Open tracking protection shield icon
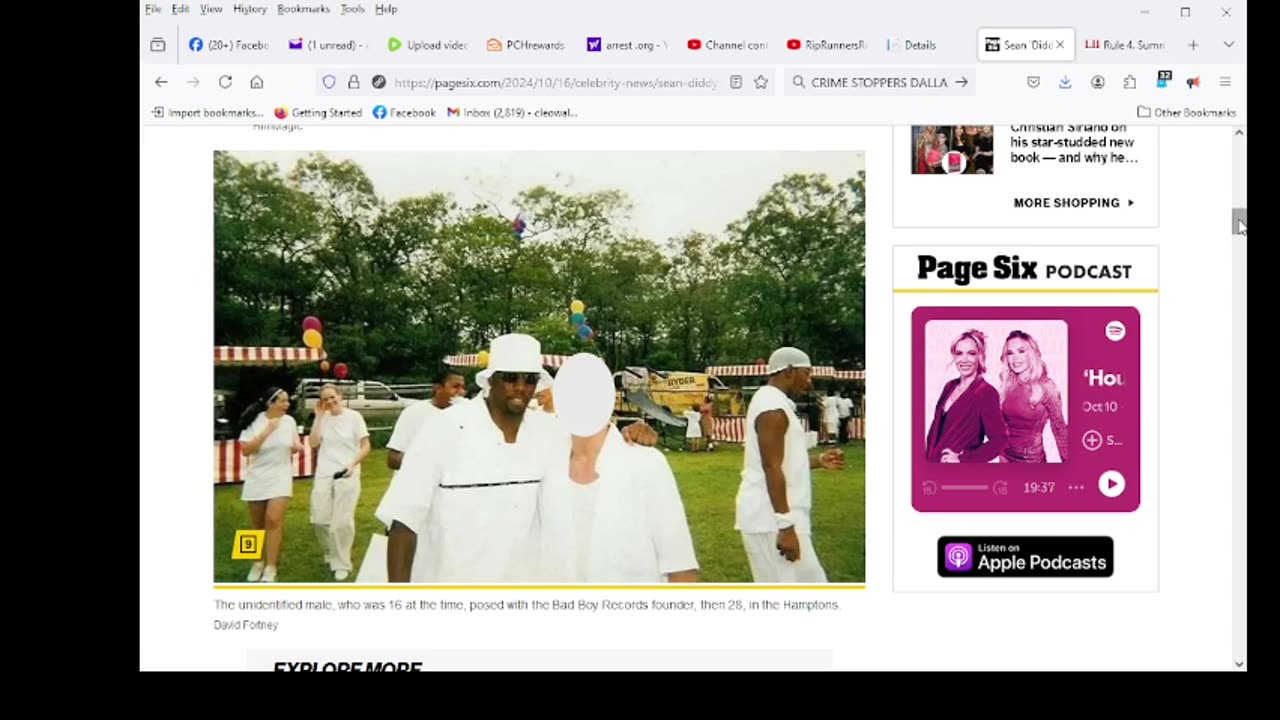Viewport: 1280px width, 720px height. [329, 82]
